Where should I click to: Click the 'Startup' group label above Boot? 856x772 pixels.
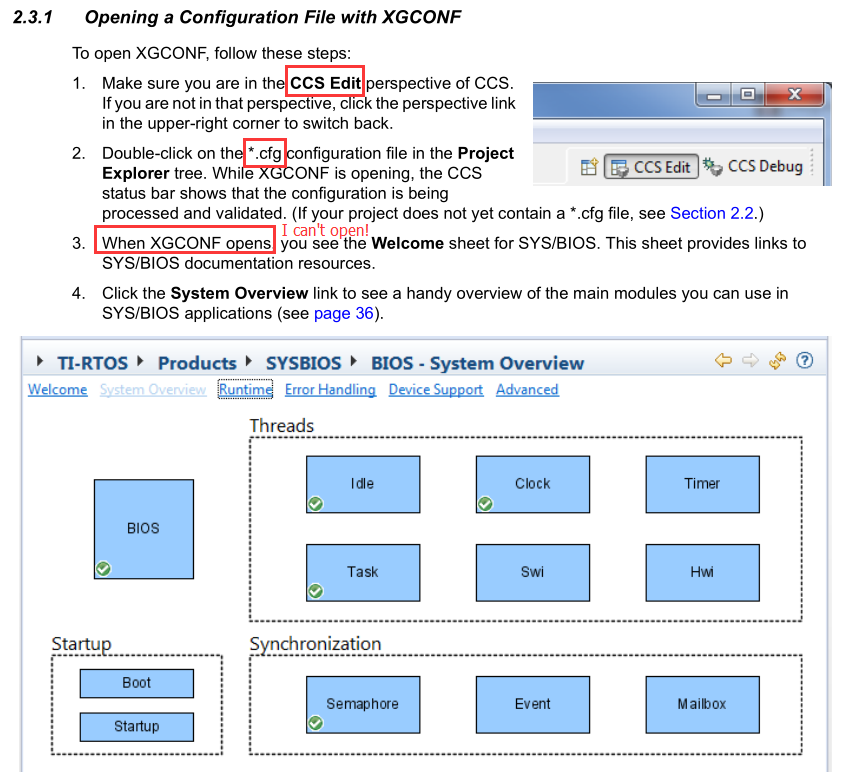[x=81, y=644]
